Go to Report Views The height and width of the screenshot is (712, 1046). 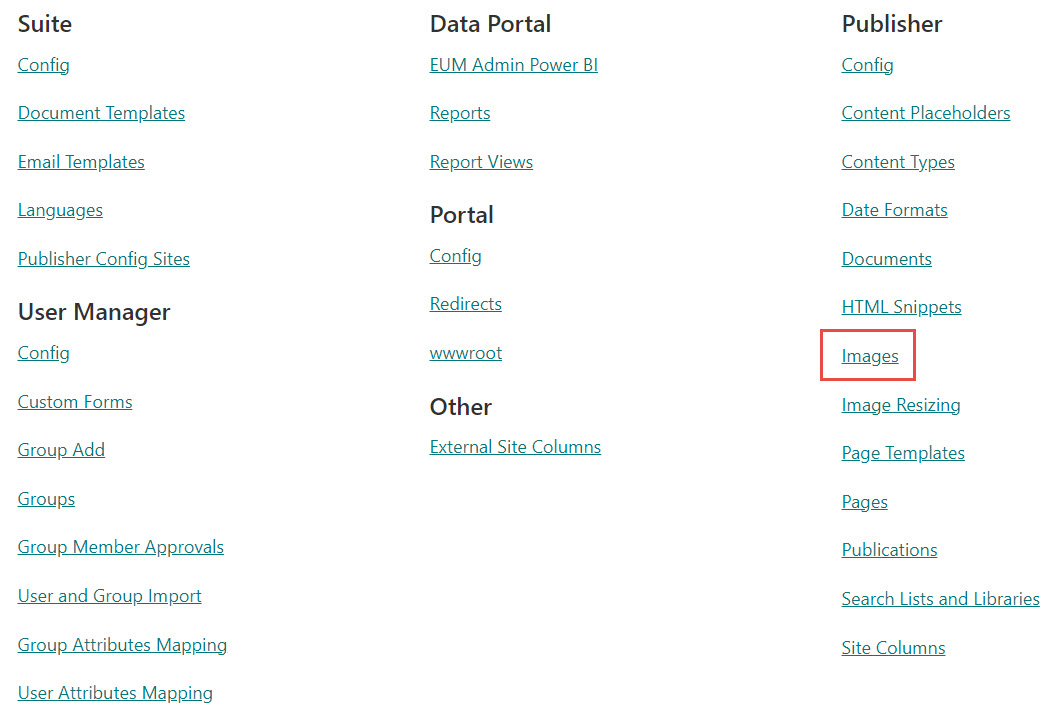[481, 161]
